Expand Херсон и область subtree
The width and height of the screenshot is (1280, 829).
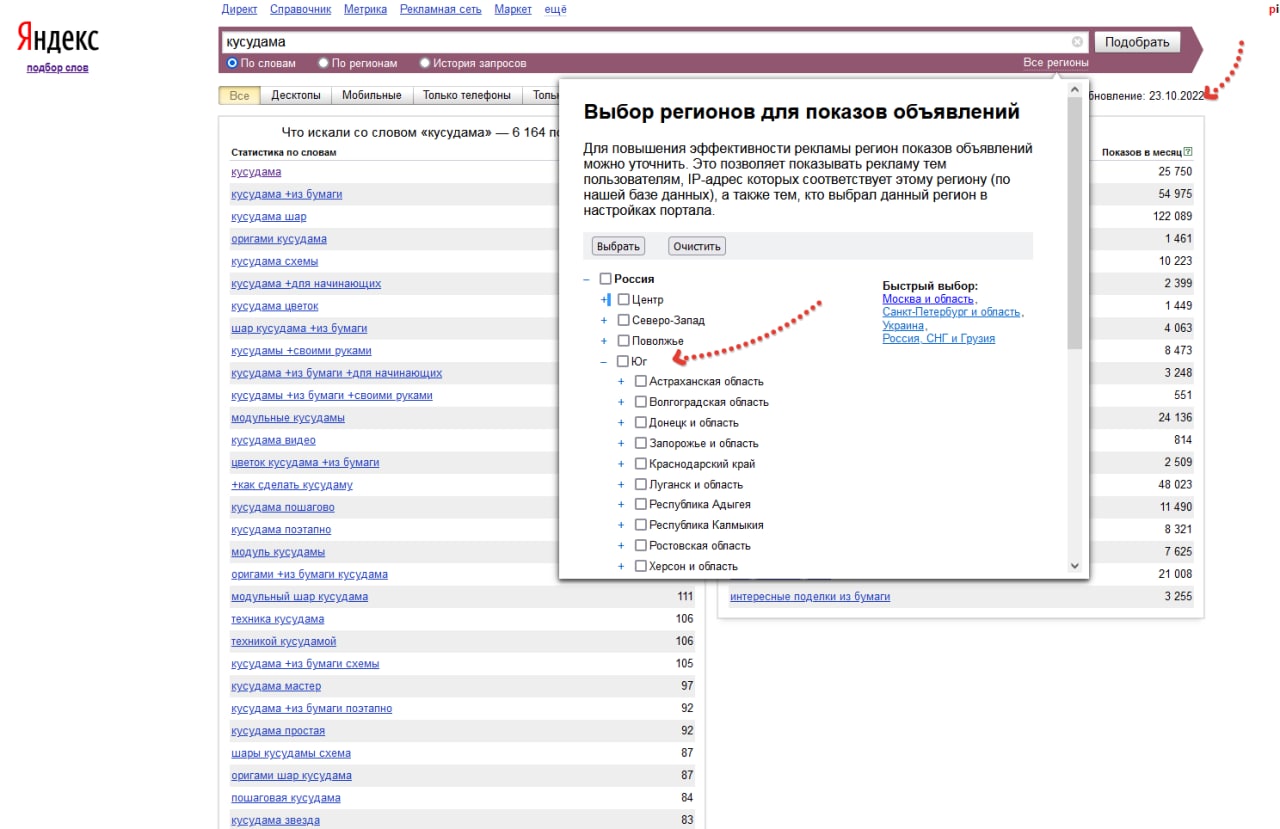pyautogui.click(x=621, y=566)
